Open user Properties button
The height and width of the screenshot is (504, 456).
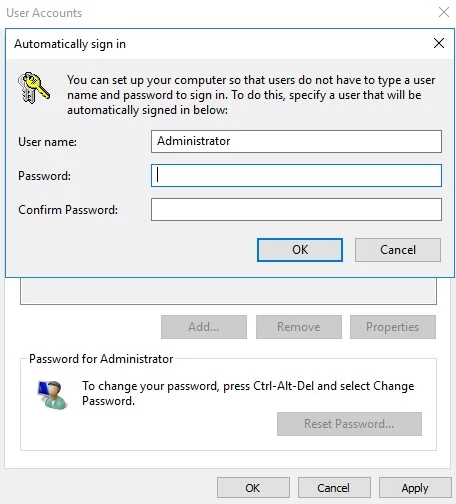[x=393, y=327]
